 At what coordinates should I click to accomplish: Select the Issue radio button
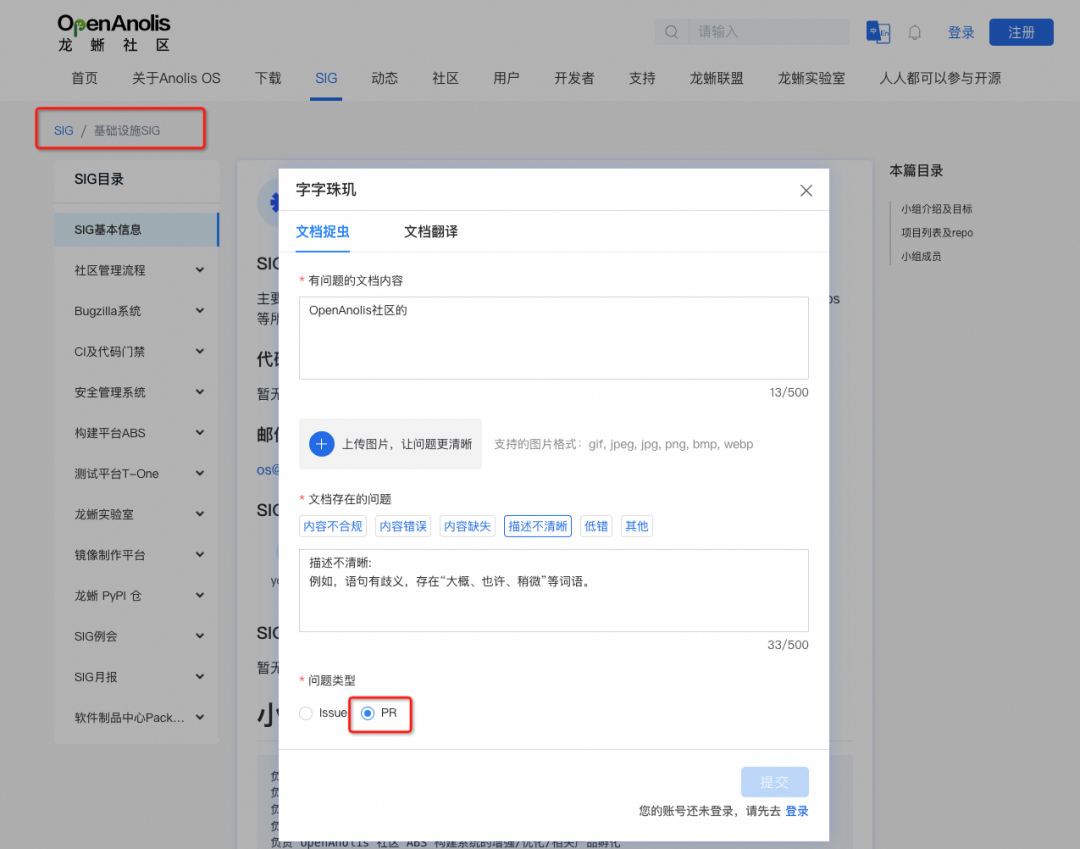306,713
